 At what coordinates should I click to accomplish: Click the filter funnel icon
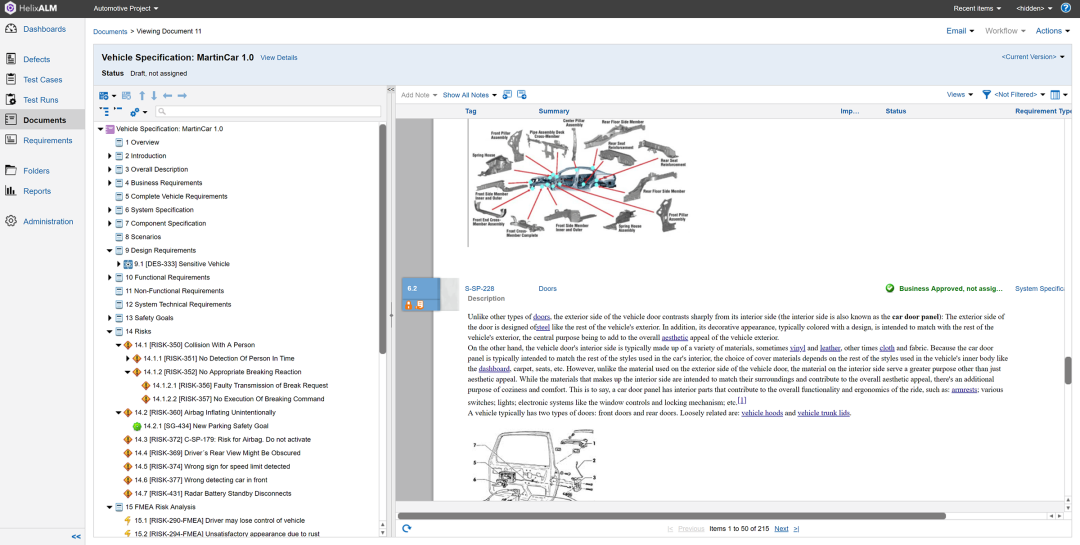click(986, 95)
